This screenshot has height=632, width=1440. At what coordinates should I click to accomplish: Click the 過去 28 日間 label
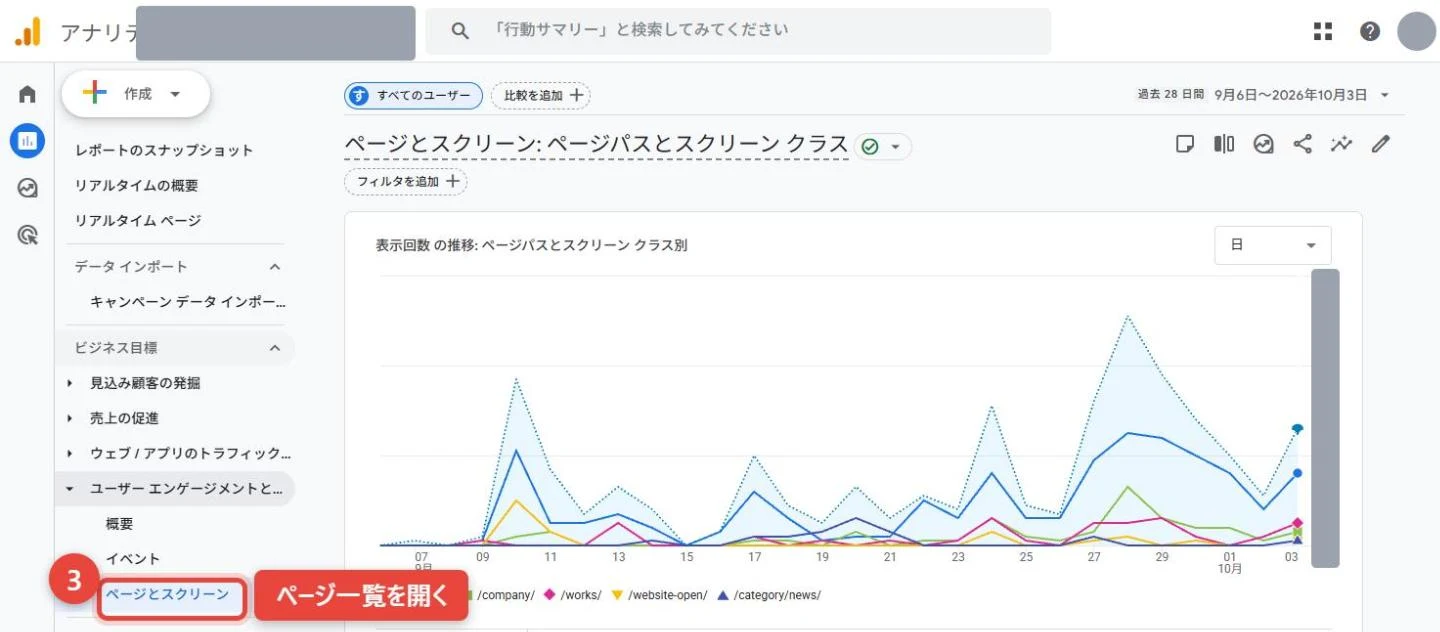coord(1171,95)
